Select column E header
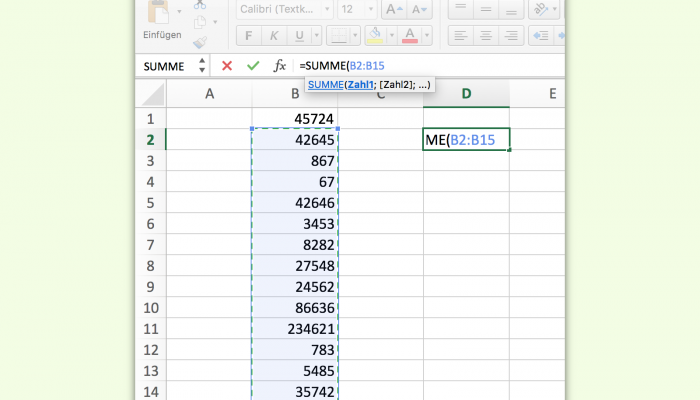700x400 pixels. point(552,94)
